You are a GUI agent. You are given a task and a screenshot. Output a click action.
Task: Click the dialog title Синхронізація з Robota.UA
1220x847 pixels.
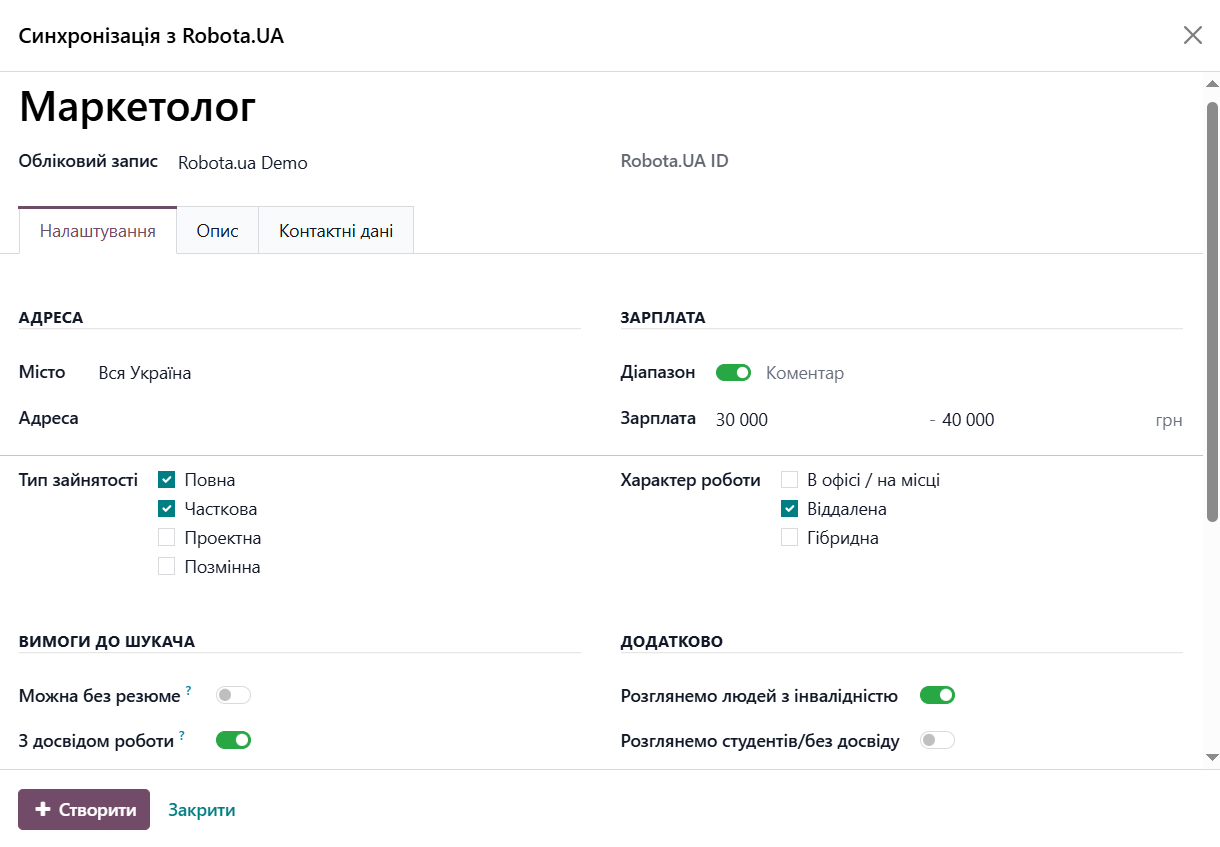pos(151,36)
